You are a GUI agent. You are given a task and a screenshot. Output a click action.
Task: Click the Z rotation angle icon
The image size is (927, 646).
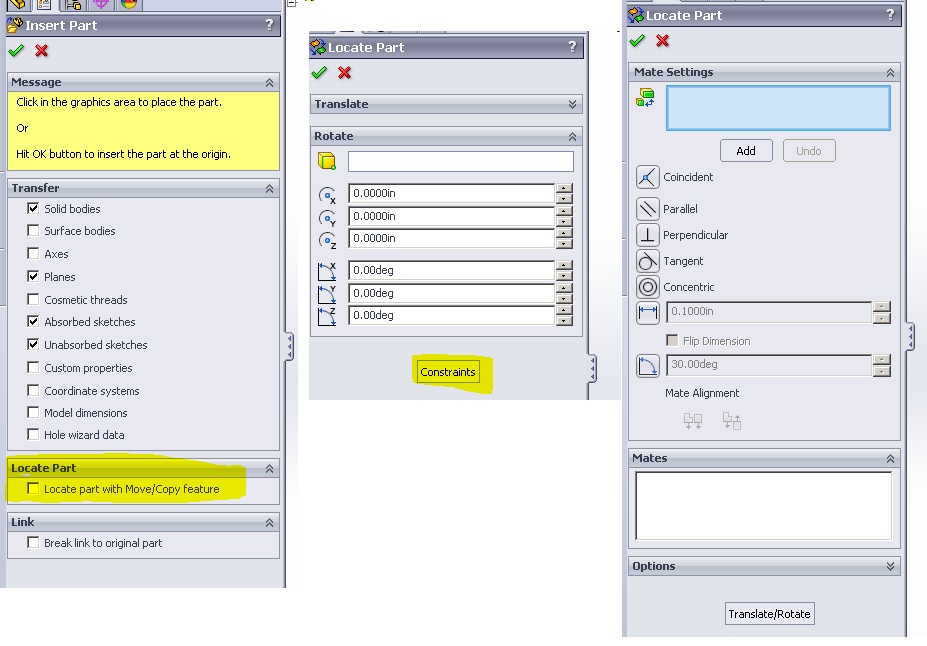click(327, 316)
